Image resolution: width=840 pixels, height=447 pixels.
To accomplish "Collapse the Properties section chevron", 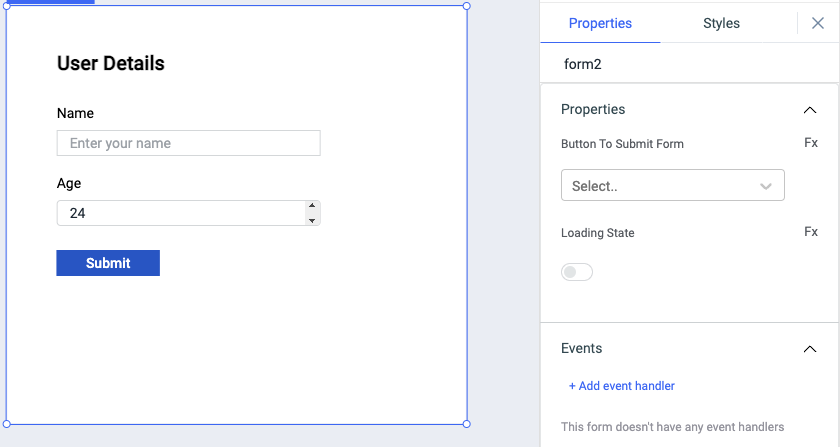I will (x=810, y=110).
